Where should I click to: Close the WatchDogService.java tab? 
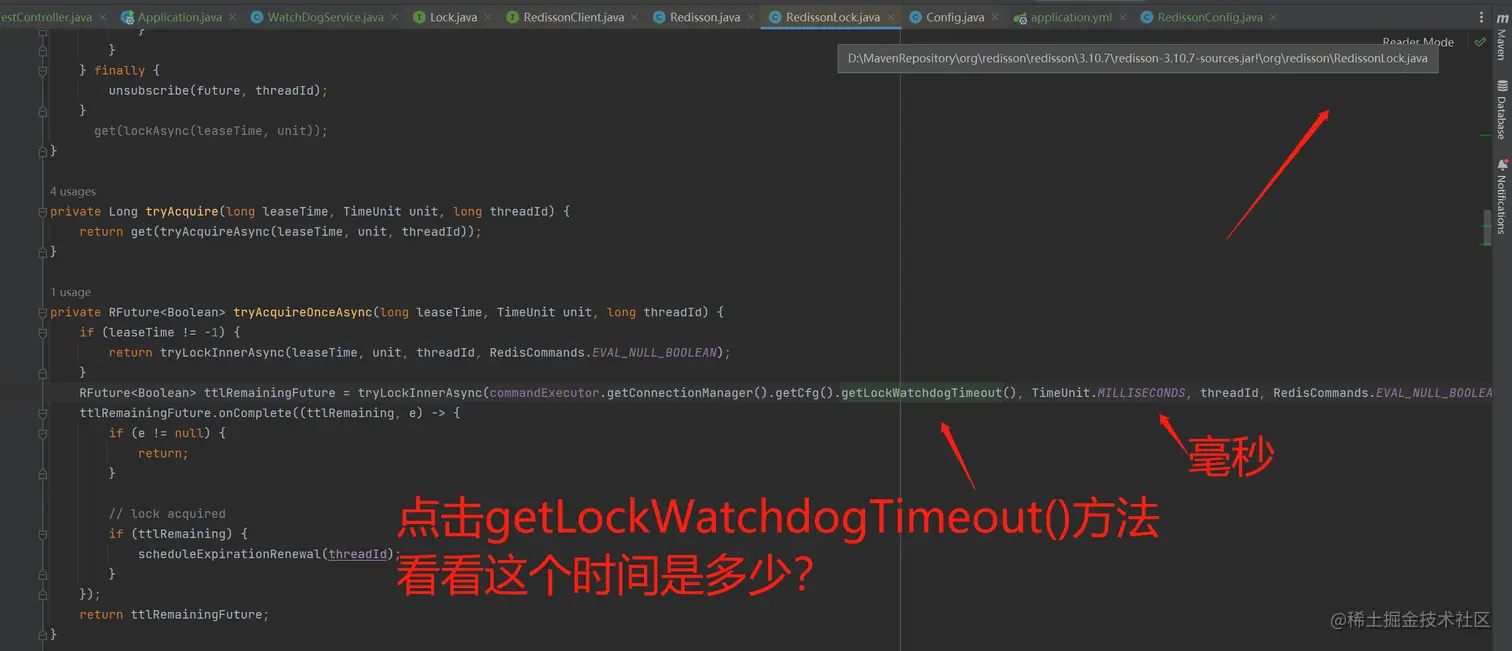[394, 18]
